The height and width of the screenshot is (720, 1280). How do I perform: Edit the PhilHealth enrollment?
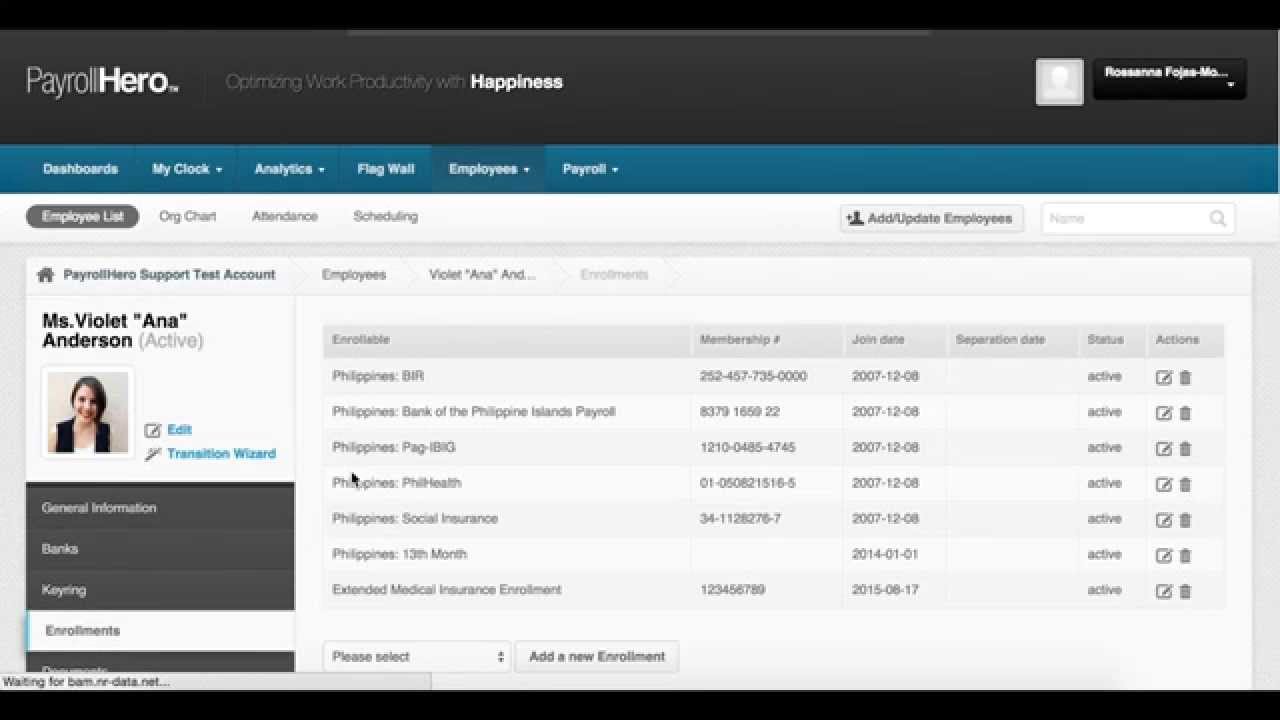[1164, 484]
